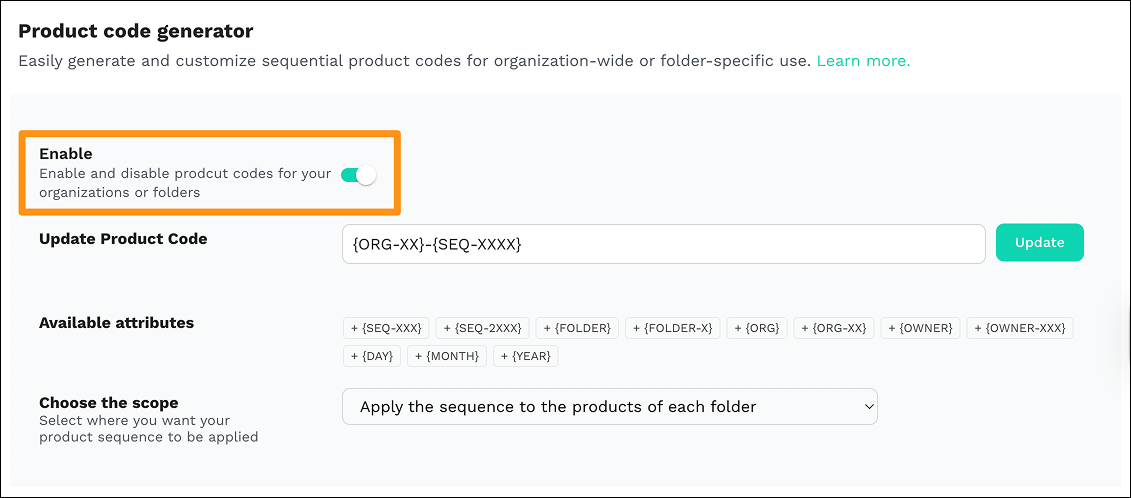
Task: Insert the {OWNER-XXX} attribute chip
Action: coord(1019,328)
